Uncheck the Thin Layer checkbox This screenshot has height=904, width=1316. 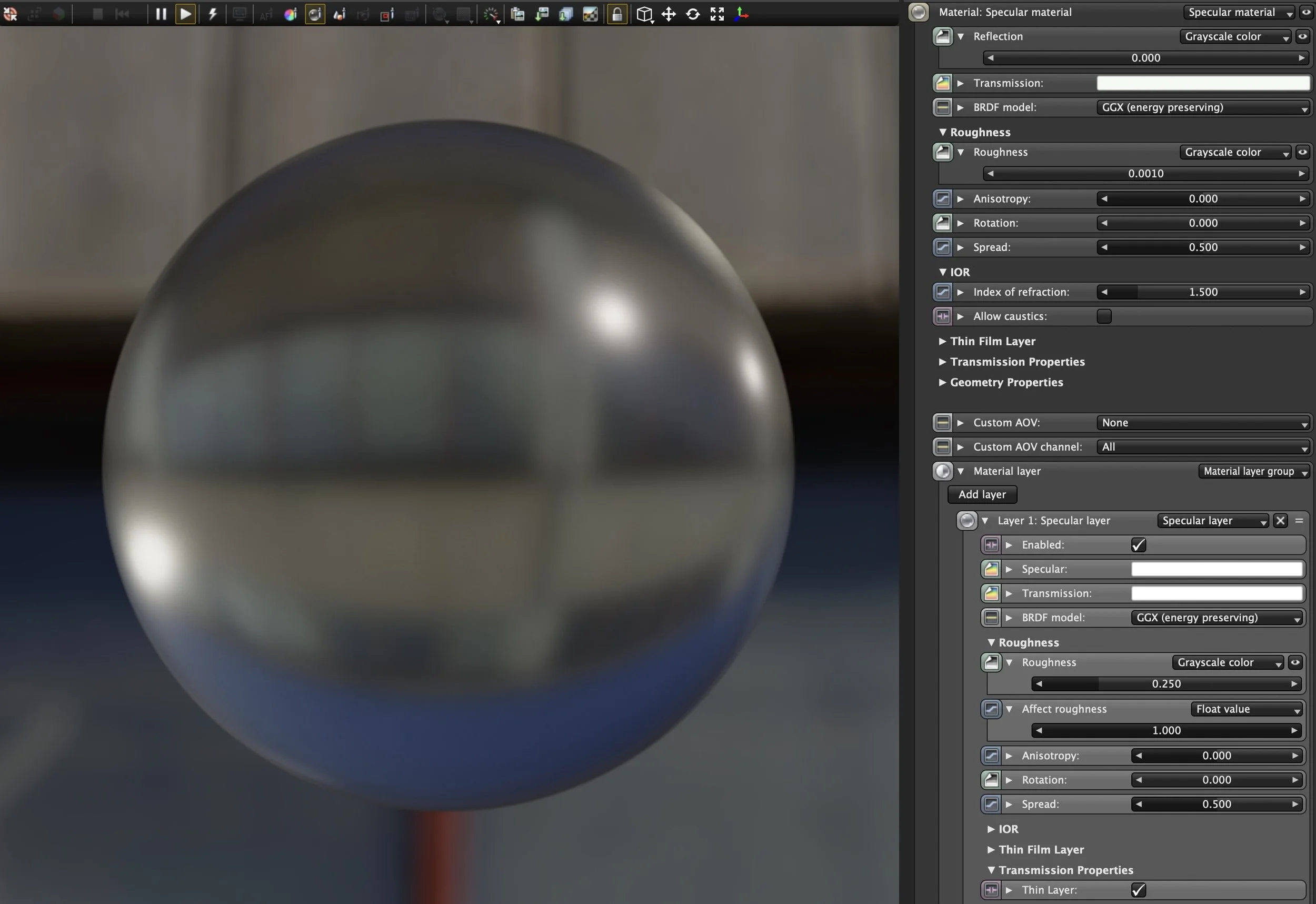coord(1138,890)
